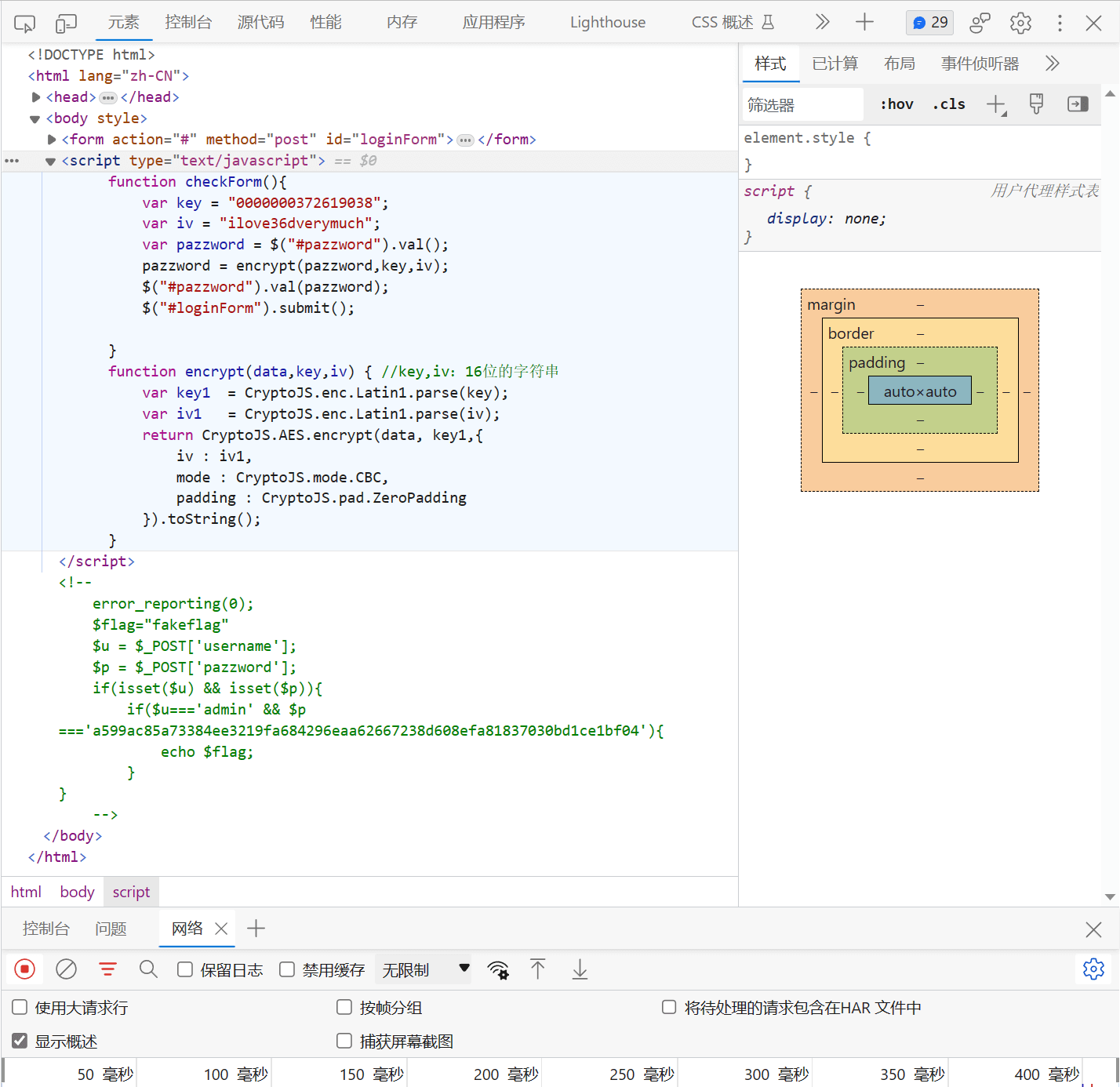Close the drawer panel X icon
Viewport: 1120px width, 1087px height.
click(x=1093, y=929)
